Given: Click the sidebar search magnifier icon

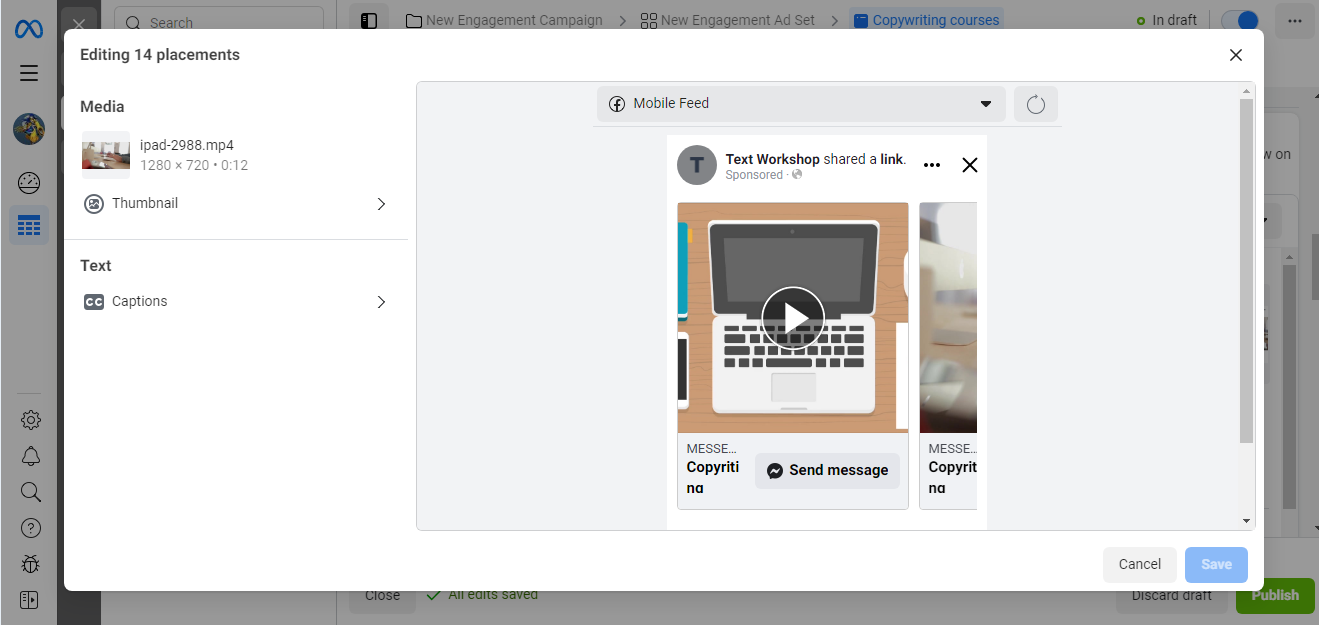Looking at the screenshot, I should tap(30, 492).
